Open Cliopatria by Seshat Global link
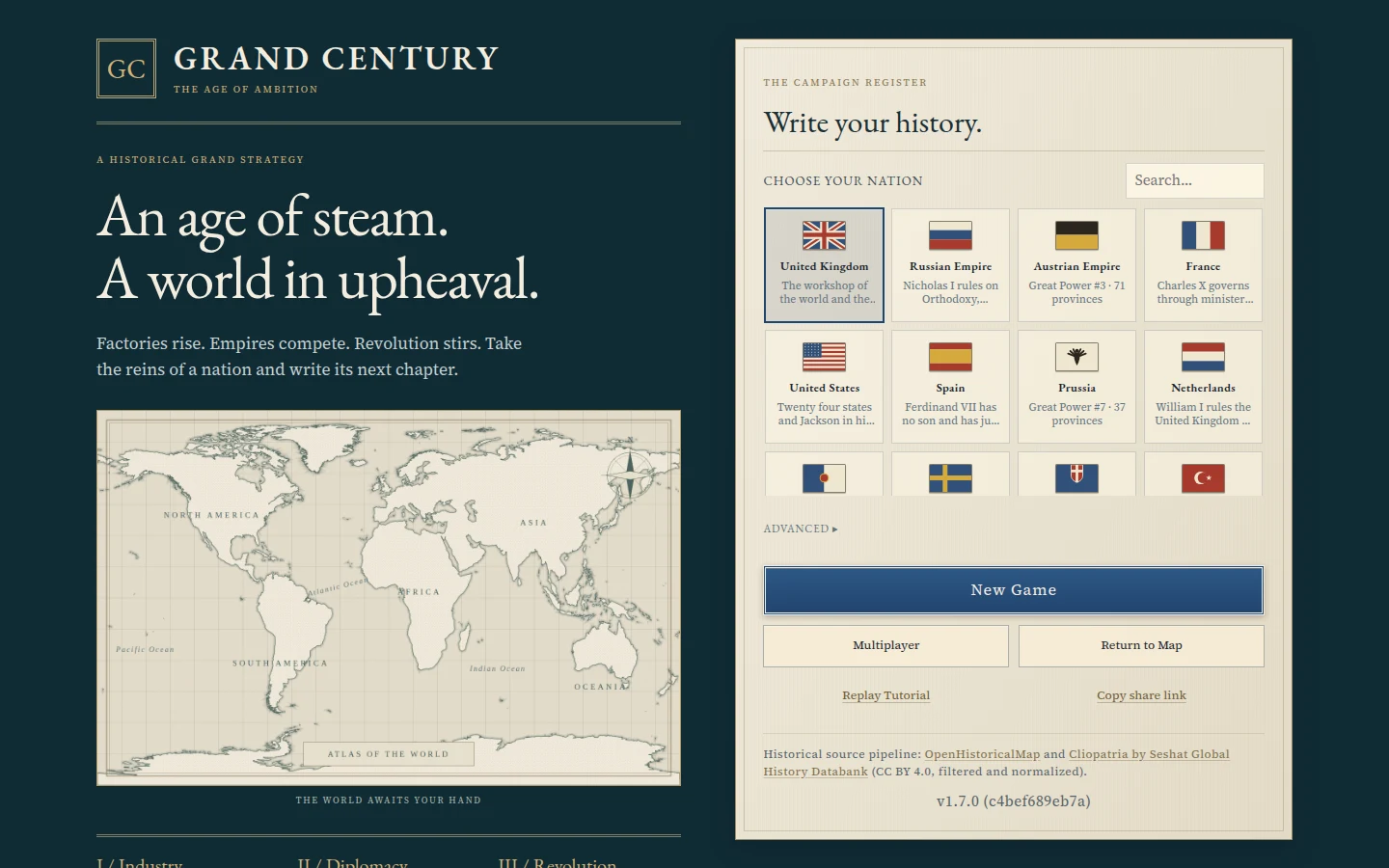This screenshot has width=1389, height=868. 996,763
